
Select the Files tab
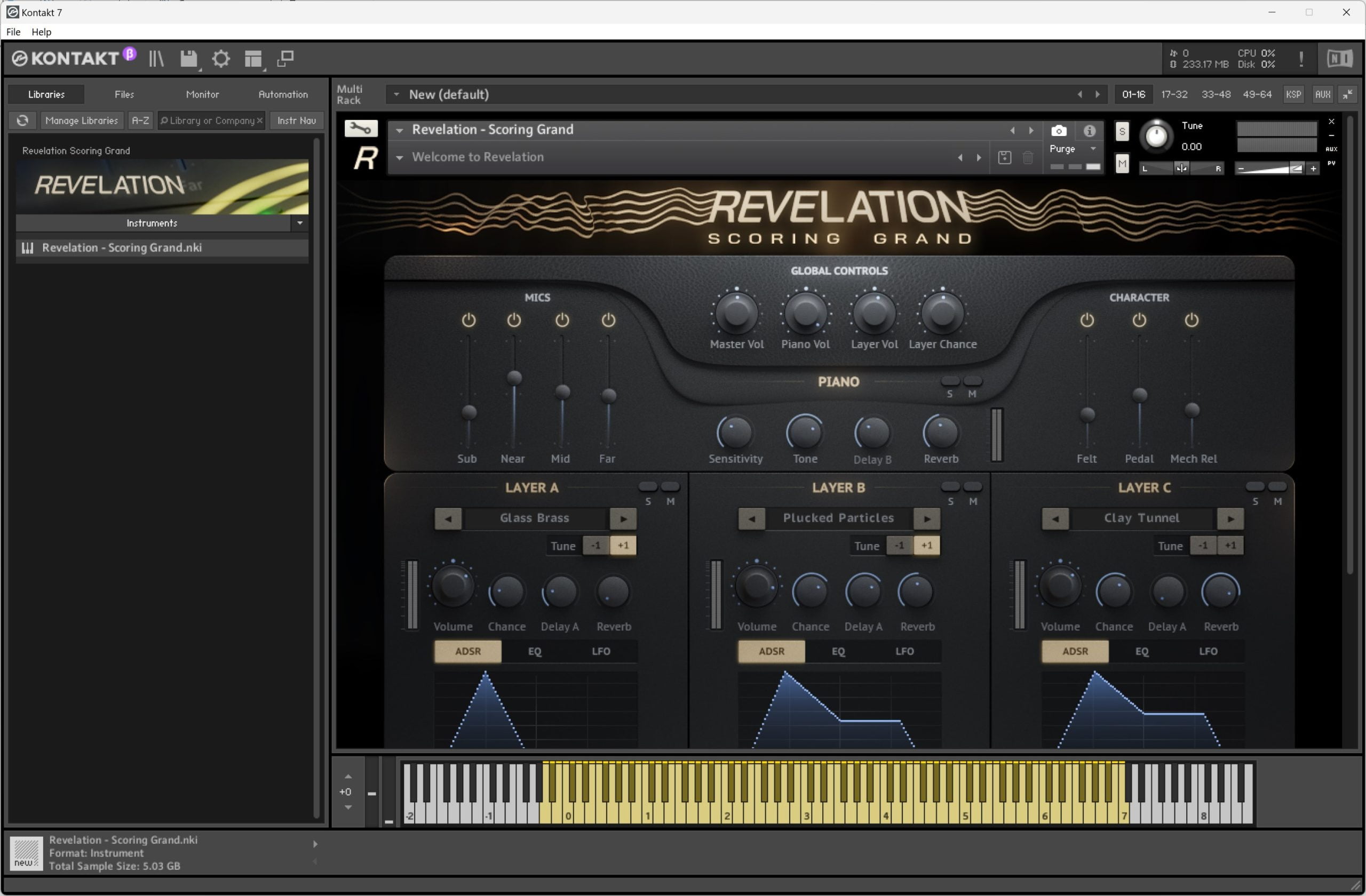[123, 93]
